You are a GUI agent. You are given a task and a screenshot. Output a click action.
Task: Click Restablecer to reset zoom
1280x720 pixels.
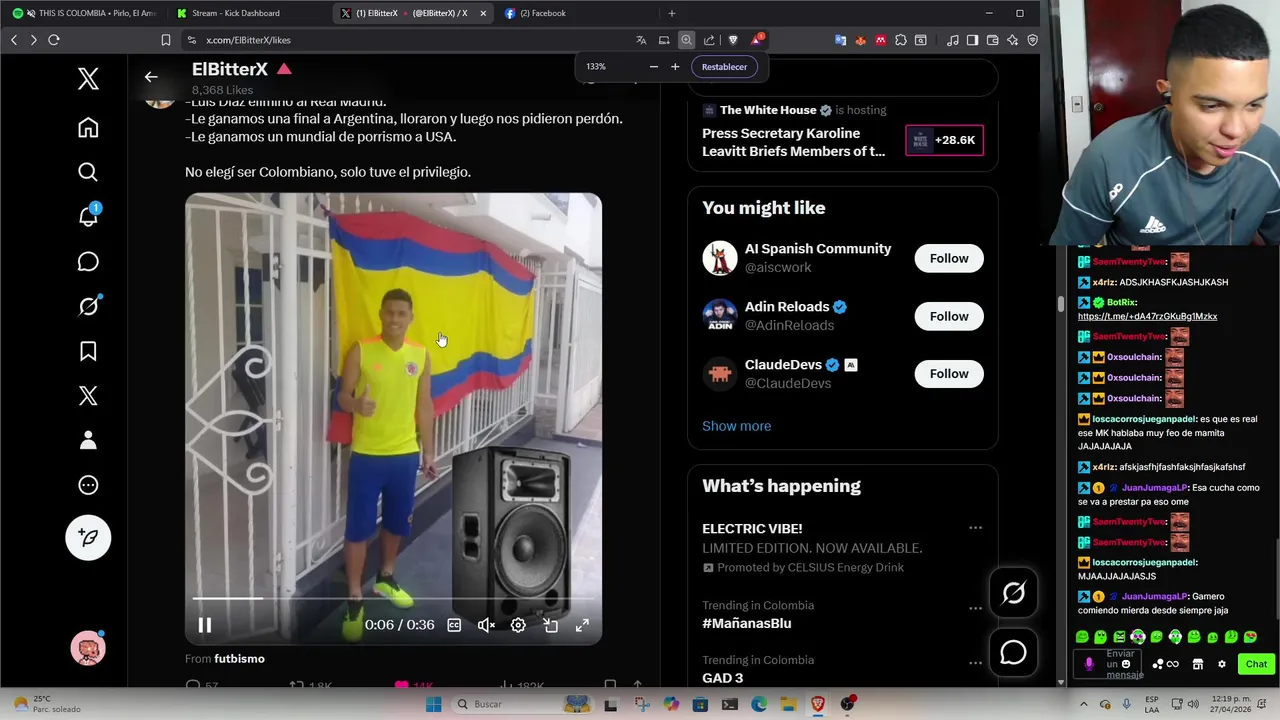pos(724,67)
